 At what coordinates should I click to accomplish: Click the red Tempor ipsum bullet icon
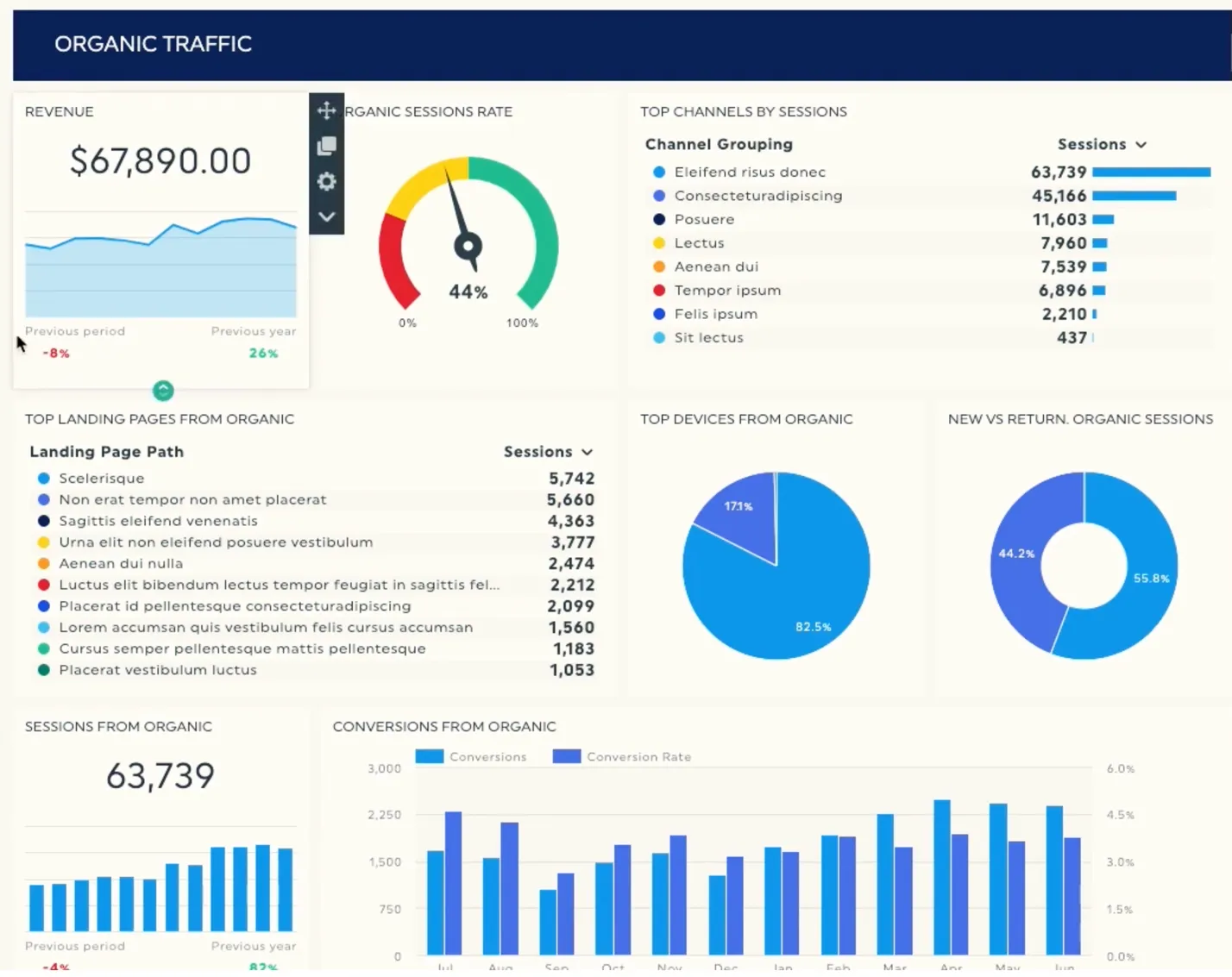pos(659,291)
